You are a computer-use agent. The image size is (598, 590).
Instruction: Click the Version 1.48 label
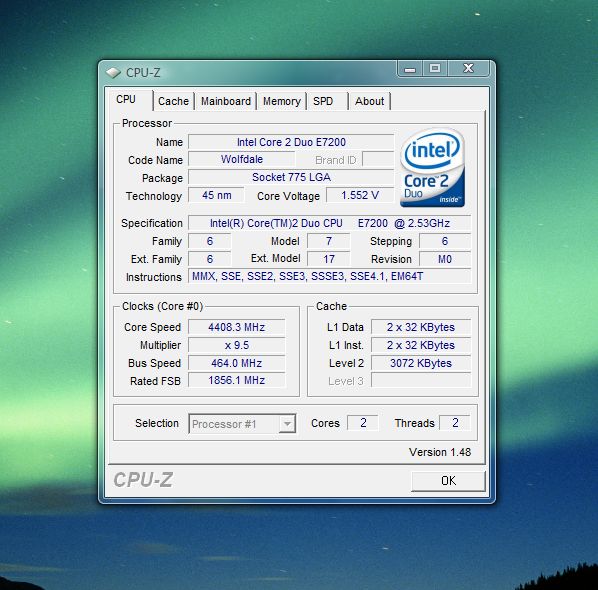[440, 452]
